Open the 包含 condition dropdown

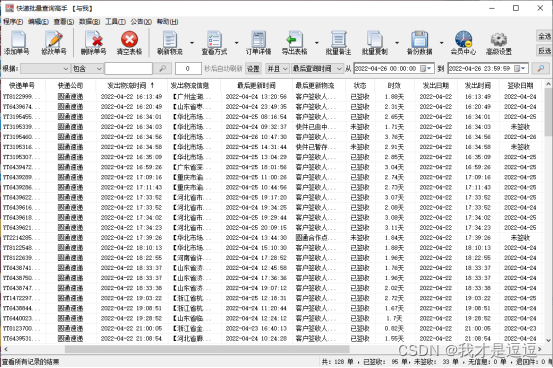[x=87, y=68]
